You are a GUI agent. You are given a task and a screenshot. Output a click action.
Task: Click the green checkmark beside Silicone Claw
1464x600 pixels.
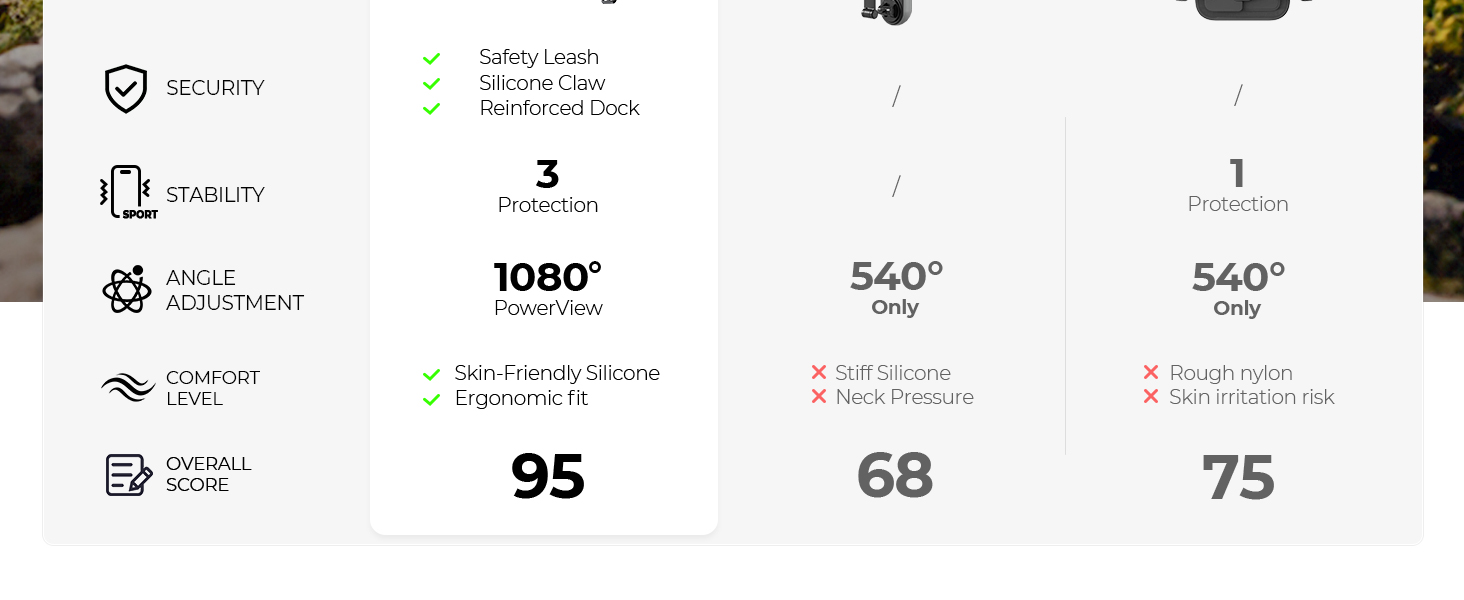pos(432,84)
